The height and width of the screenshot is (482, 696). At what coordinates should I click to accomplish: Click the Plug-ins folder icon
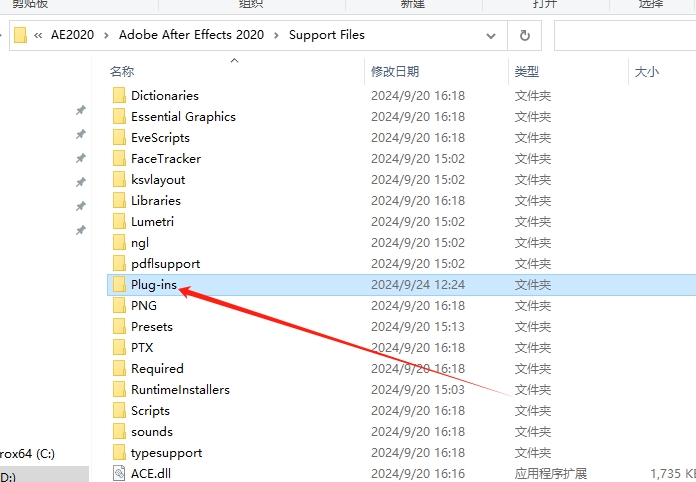click(x=119, y=284)
